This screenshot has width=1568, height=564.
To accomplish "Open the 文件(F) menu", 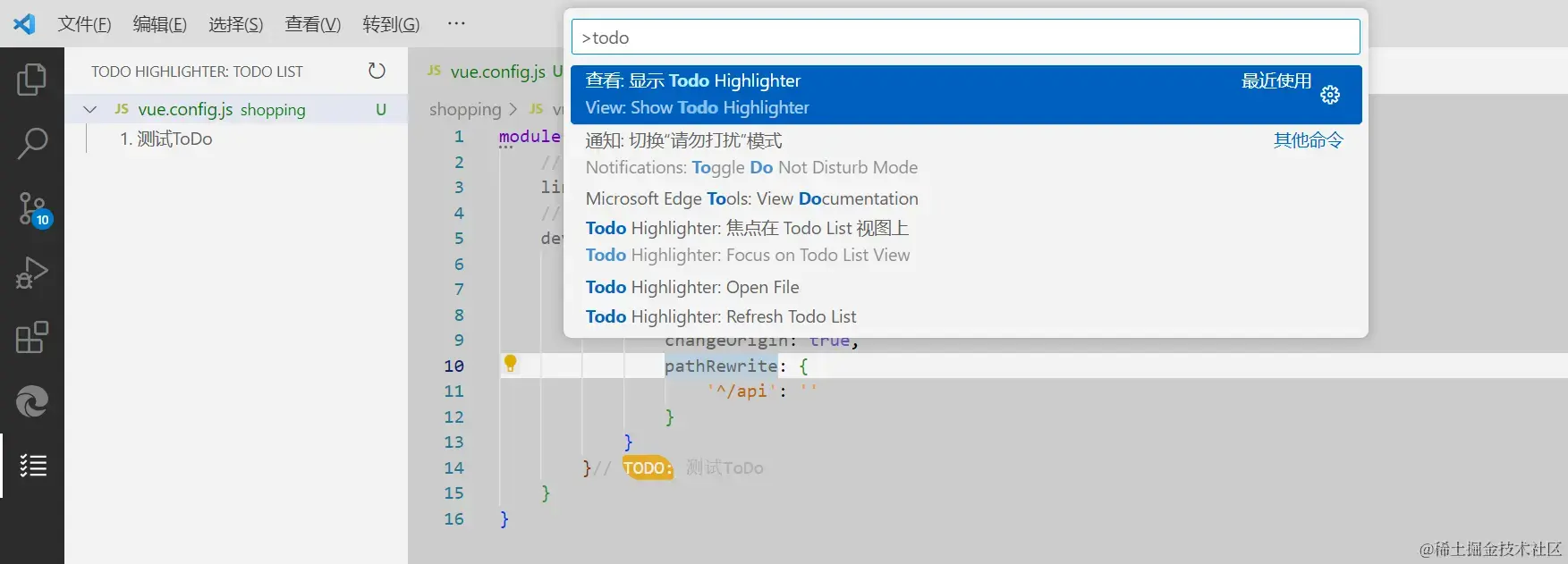I will 84,24.
